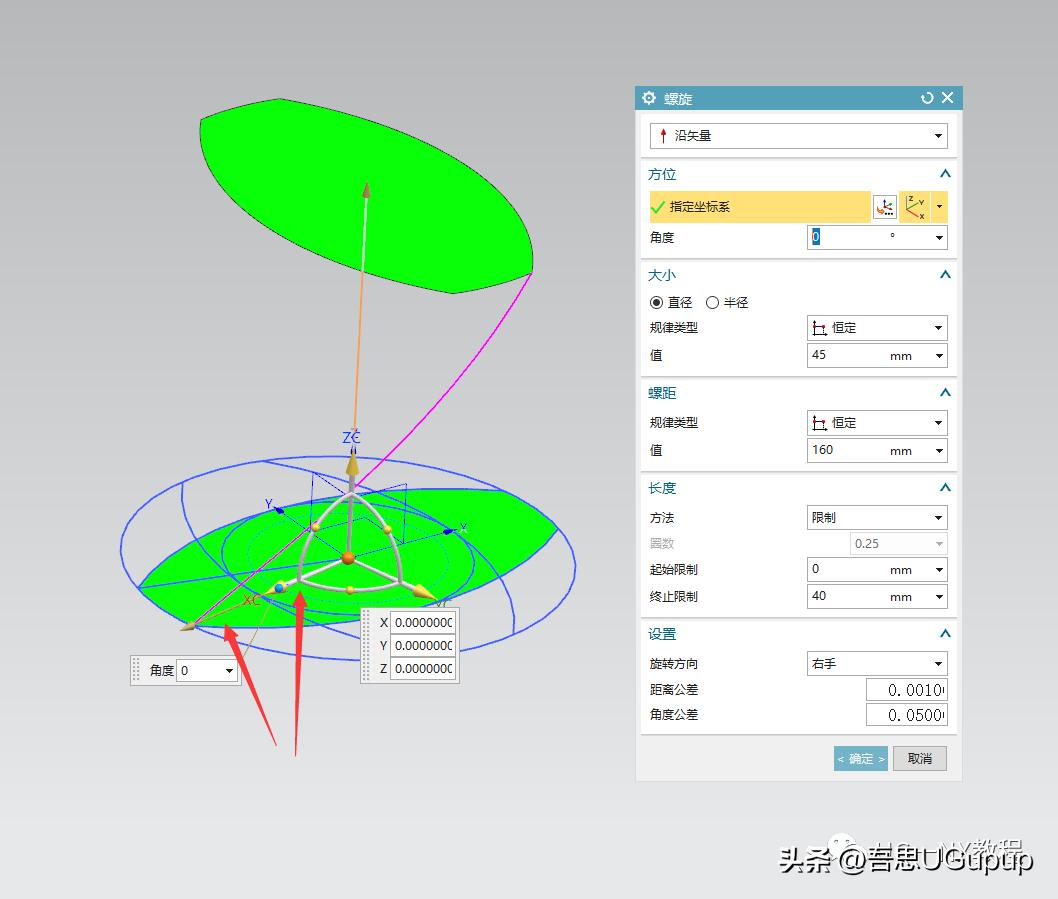Click the viewport Y coordinate field

pyautogui.click(x=423, y=645)
